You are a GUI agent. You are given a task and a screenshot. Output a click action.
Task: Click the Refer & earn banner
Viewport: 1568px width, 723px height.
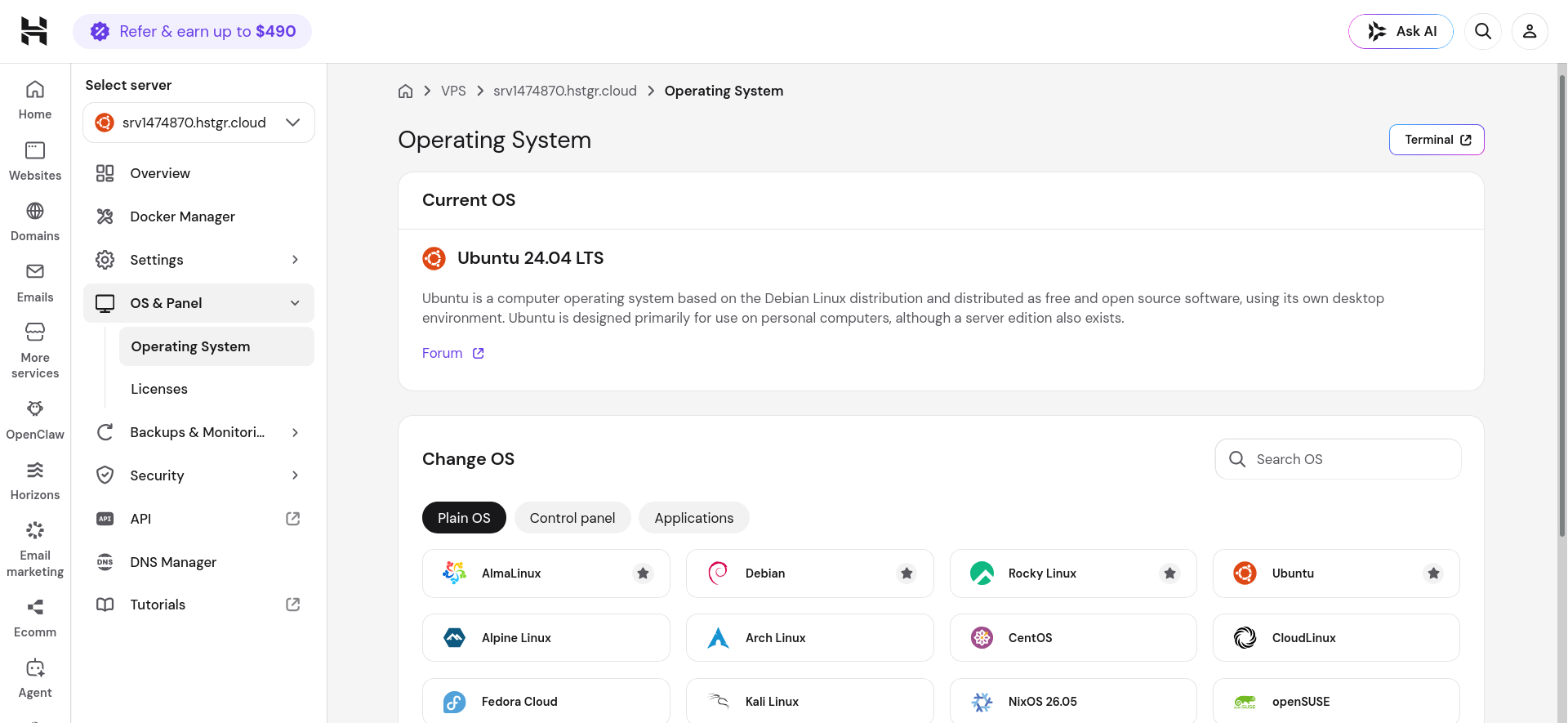point(193,31)
